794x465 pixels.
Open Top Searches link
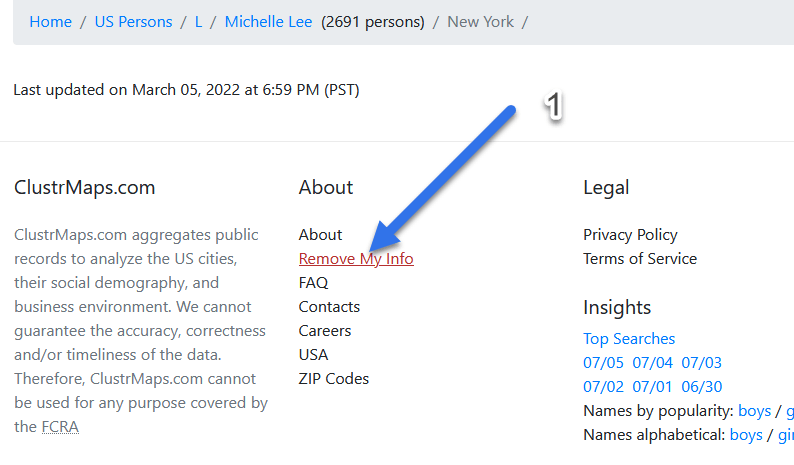pos(629,338)
